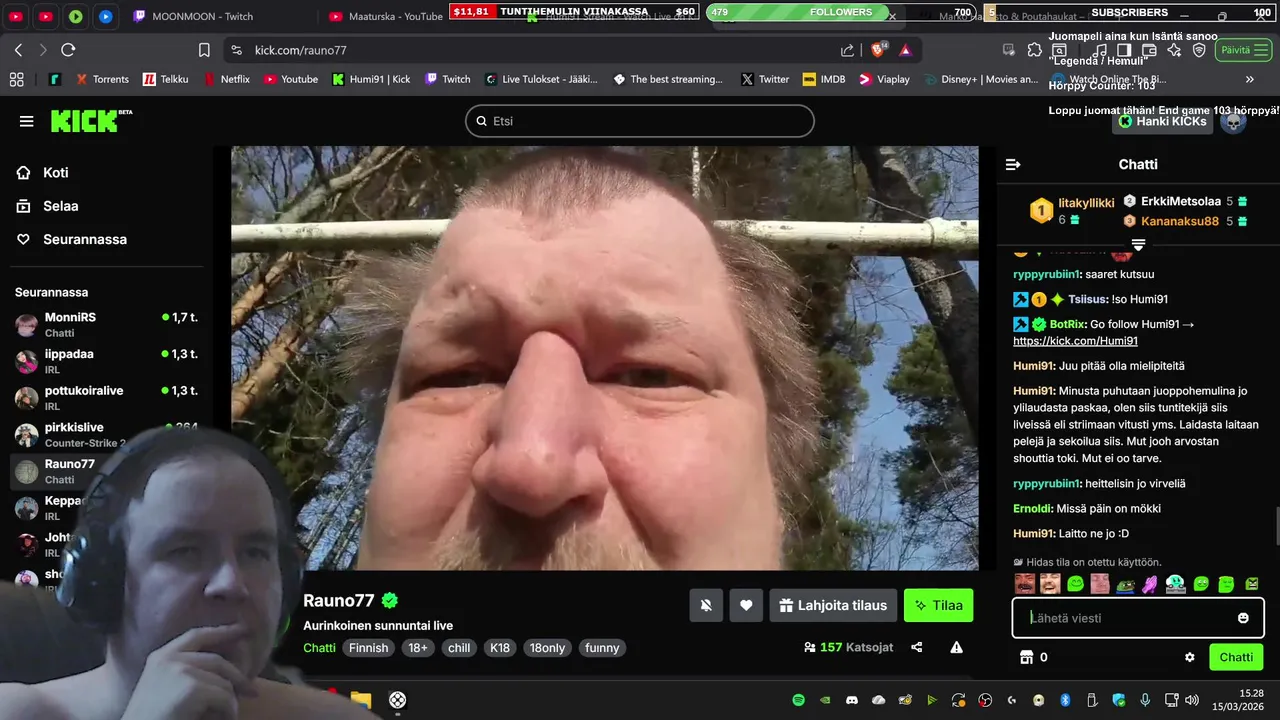The height and width of the screenshot is (720, 1280).
Task: Click the 18+ tag
Action: pyautogui.click(x=418, y=648)
